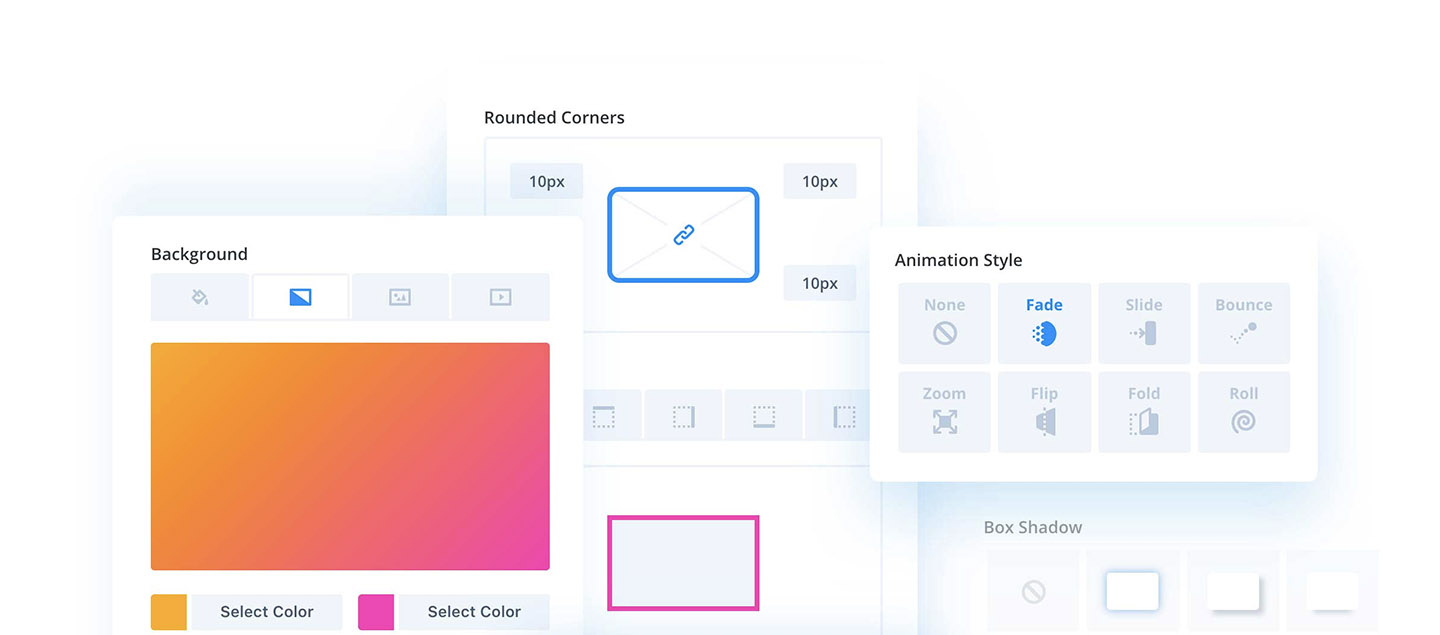Viewport: 1440px width, 635px height.
Task: Select the Fold animation option
Action: point(1144,412)
